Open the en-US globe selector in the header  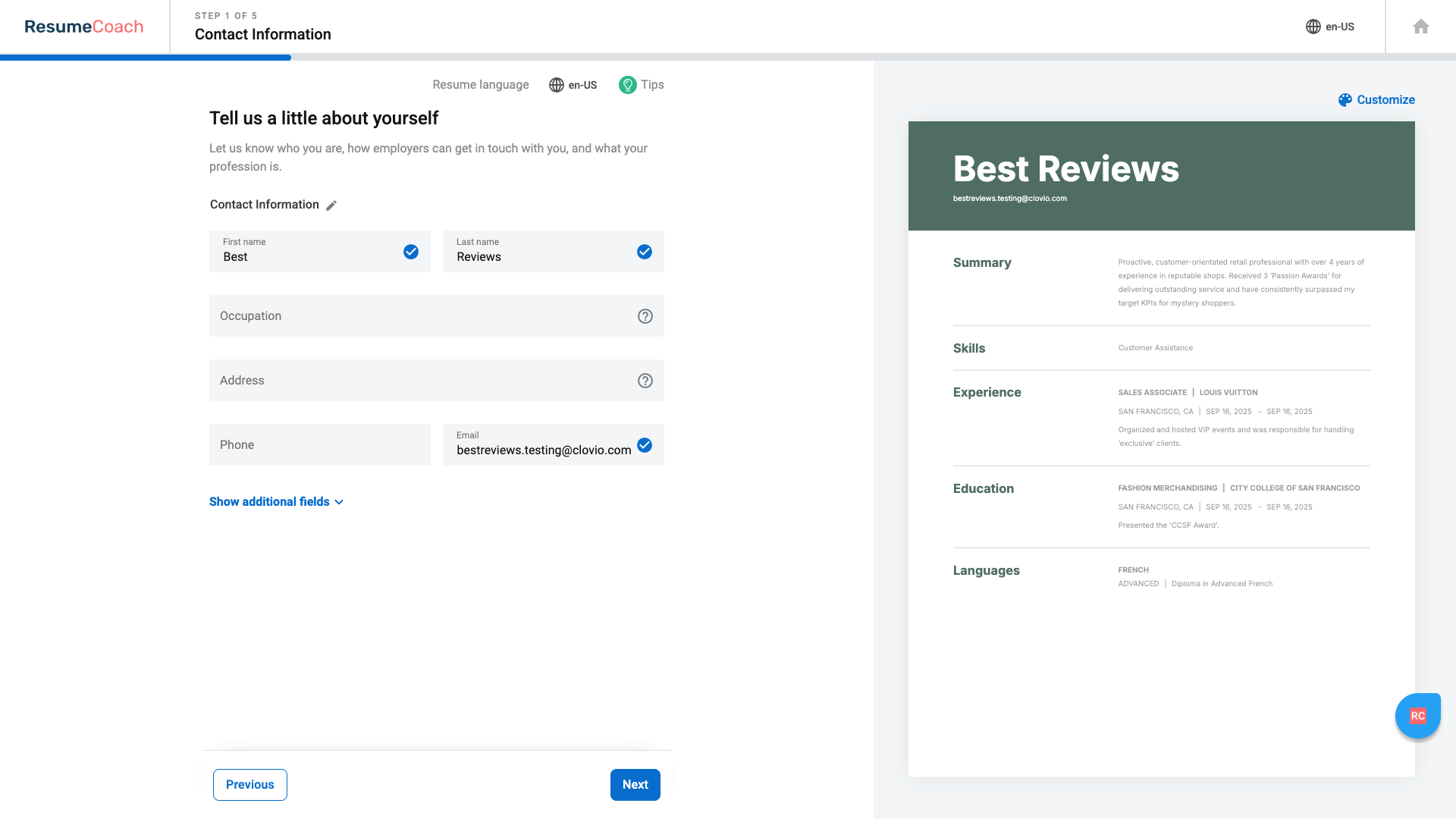tap(1329, 27)
